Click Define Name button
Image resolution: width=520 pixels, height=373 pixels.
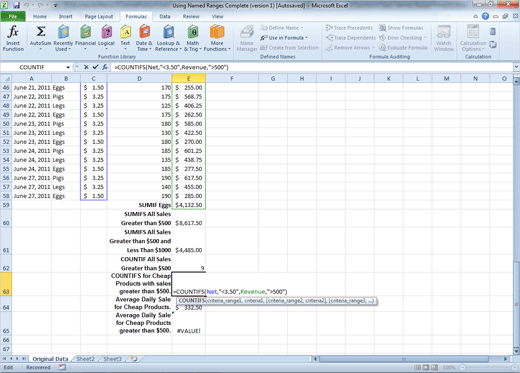point(282,28)
